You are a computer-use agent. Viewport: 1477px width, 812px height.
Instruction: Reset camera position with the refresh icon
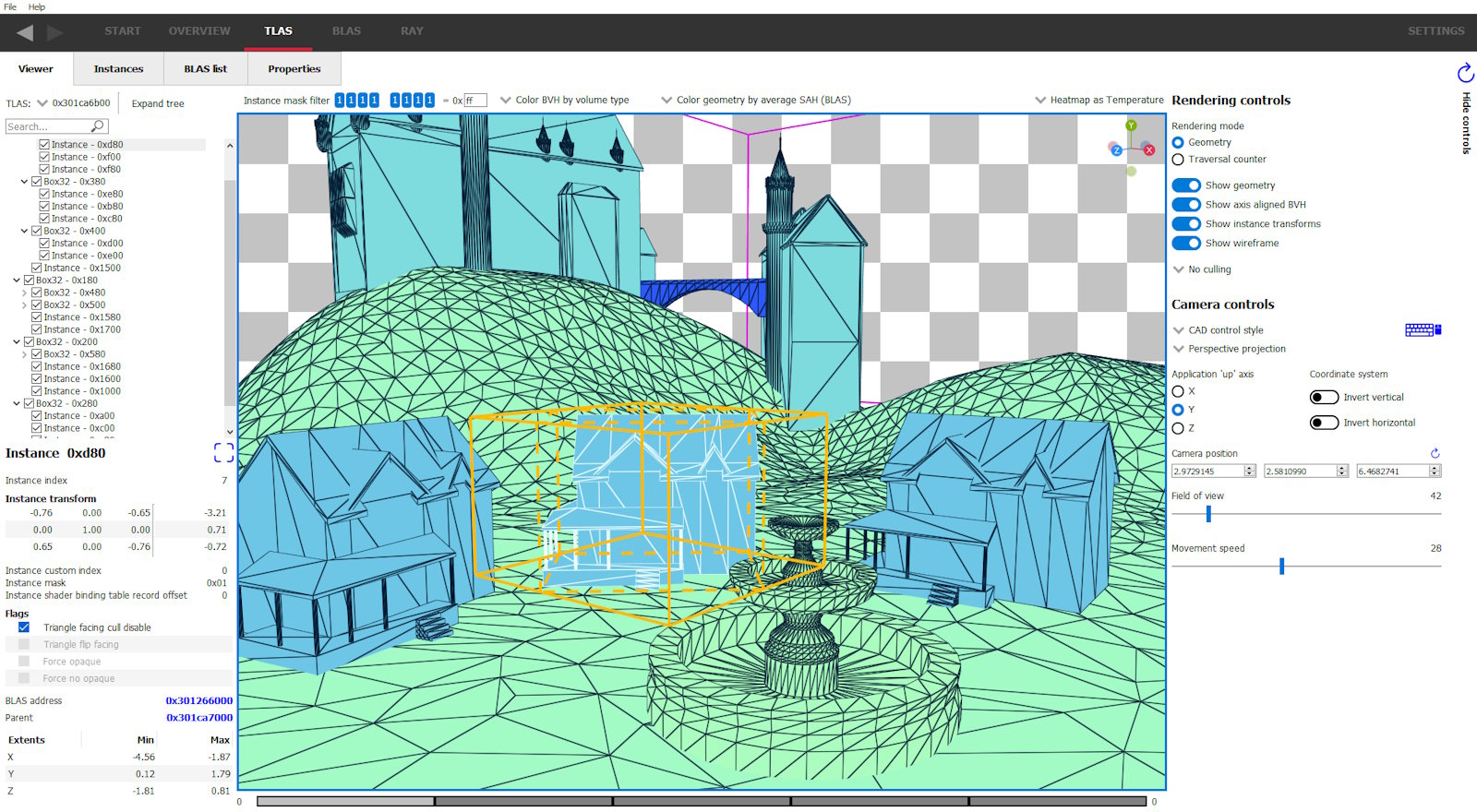(1435, 453)
